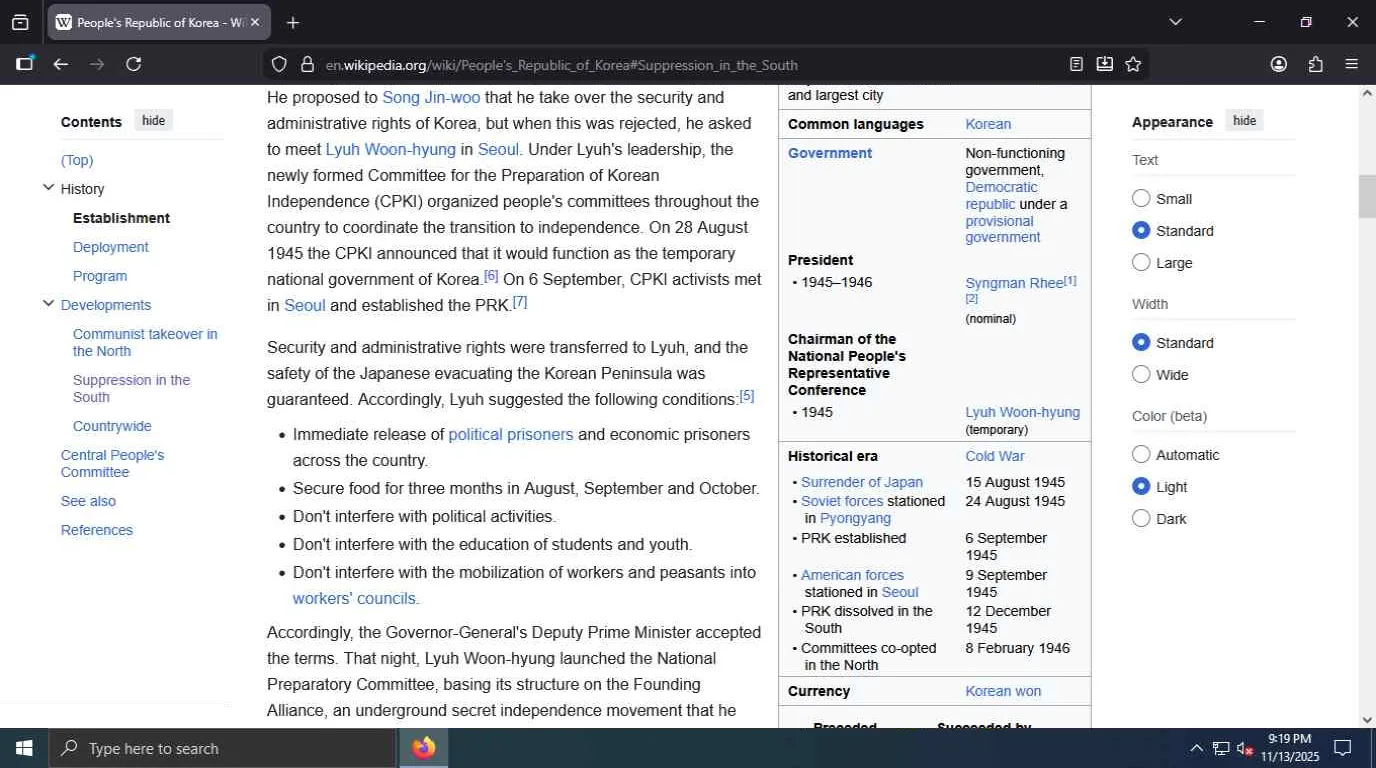Close the People's Republic of Korea tab
Screen dimensions: 1376x768
click(x=255, y=22)
